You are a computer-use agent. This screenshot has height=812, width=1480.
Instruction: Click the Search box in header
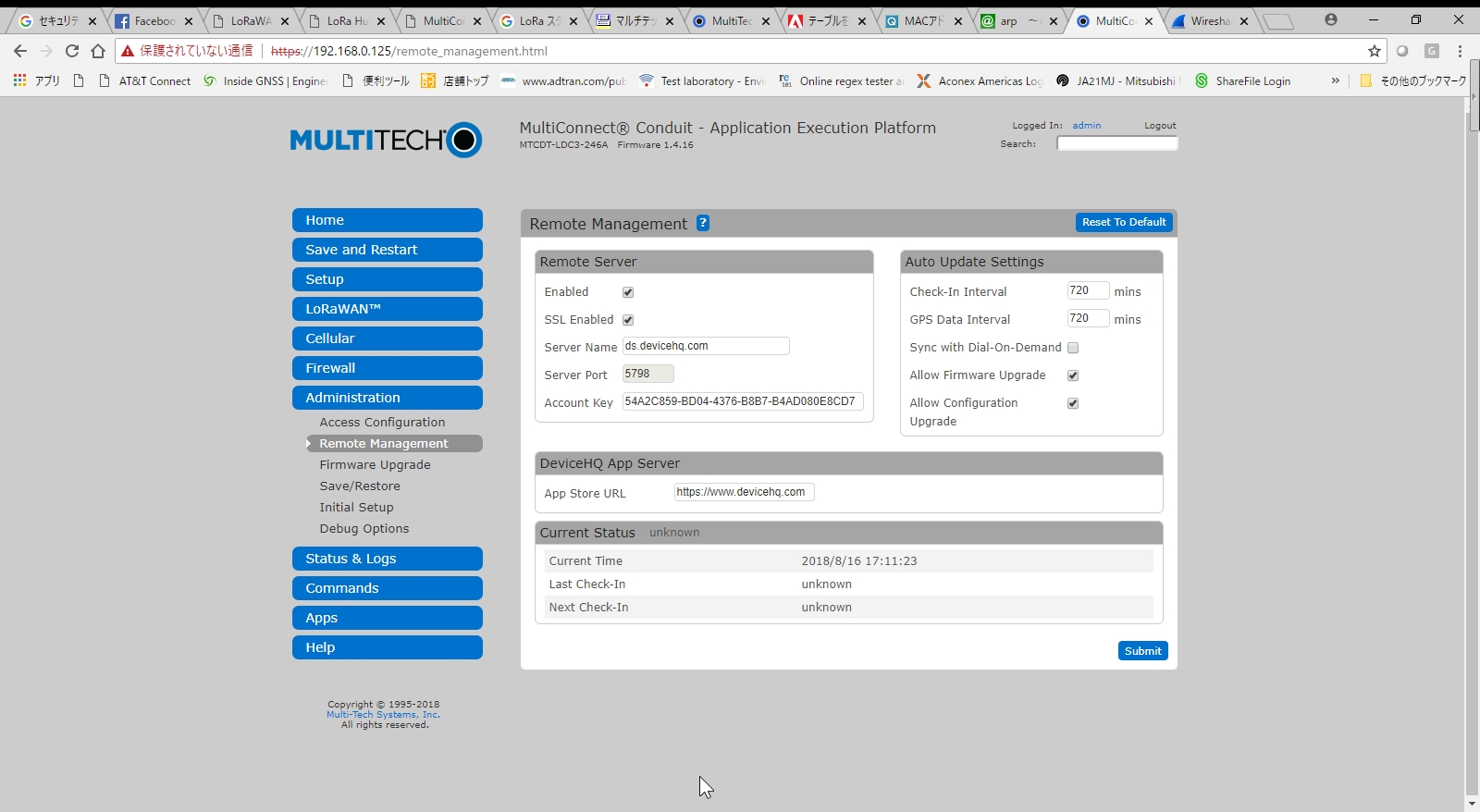point(1117,143)
